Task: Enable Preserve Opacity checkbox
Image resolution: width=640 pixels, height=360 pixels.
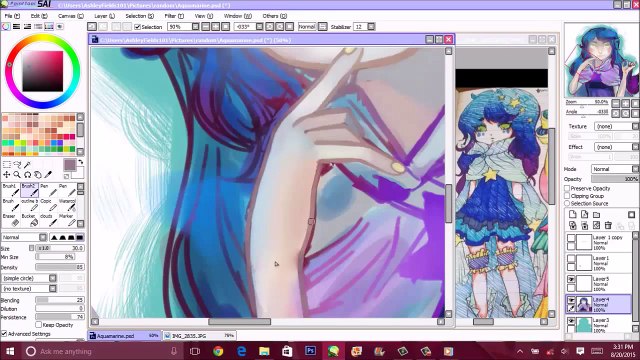Action: coord(567,188)
